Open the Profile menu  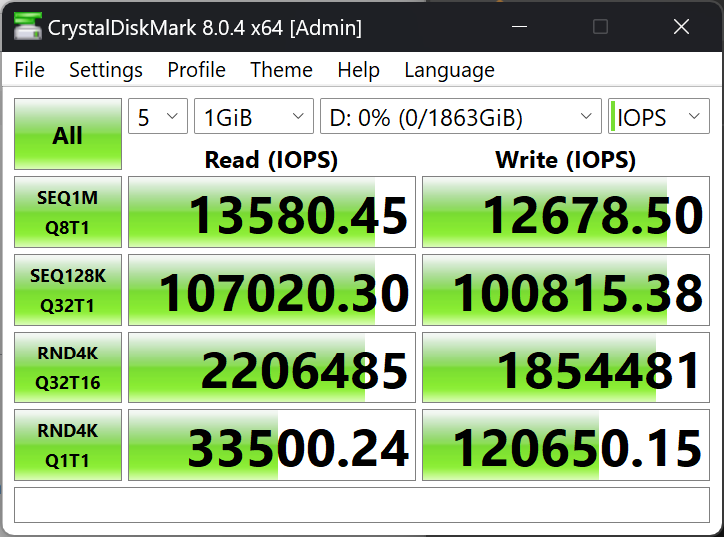point(196,70)
